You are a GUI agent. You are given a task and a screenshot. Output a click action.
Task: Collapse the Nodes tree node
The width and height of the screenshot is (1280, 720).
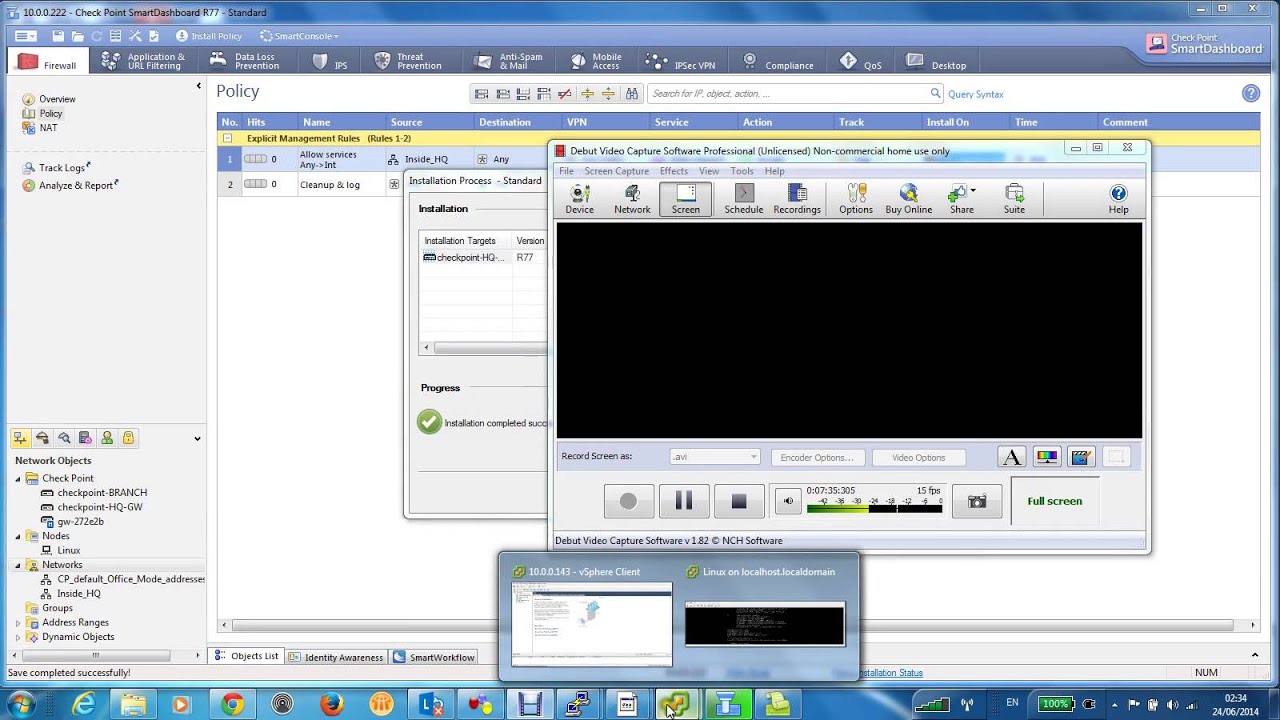[x=18, y=537]
